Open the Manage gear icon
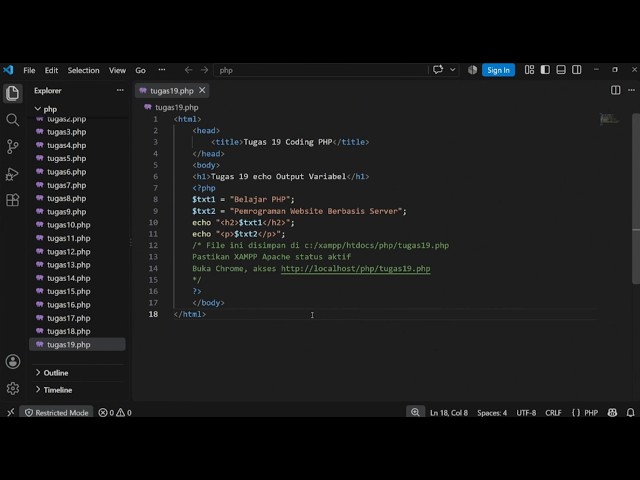Viewport: 640px width, 480px height. [13, 388]
